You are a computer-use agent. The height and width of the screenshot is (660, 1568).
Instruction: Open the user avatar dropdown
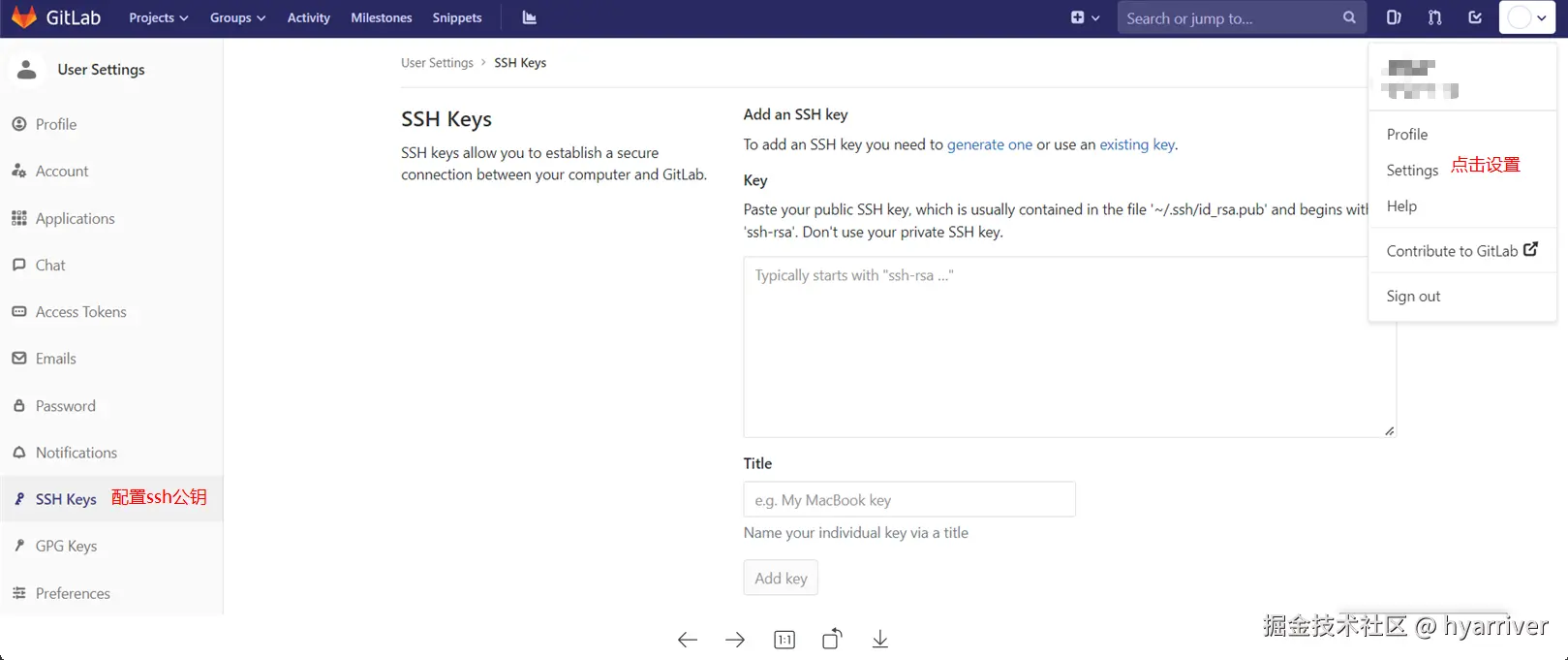[x=1527, y=17]
